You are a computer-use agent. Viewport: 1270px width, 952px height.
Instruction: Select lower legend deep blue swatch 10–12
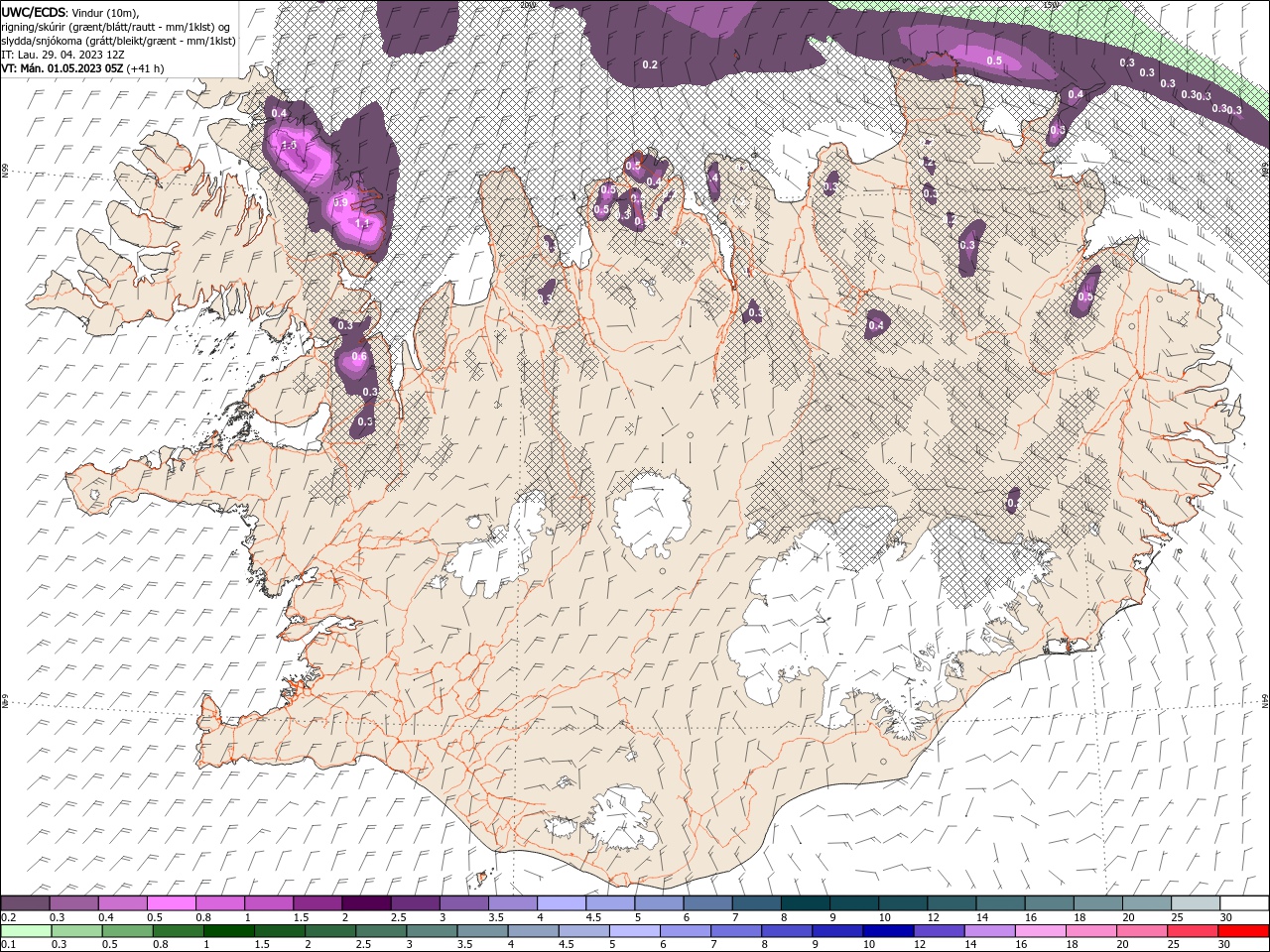[888, 930]
